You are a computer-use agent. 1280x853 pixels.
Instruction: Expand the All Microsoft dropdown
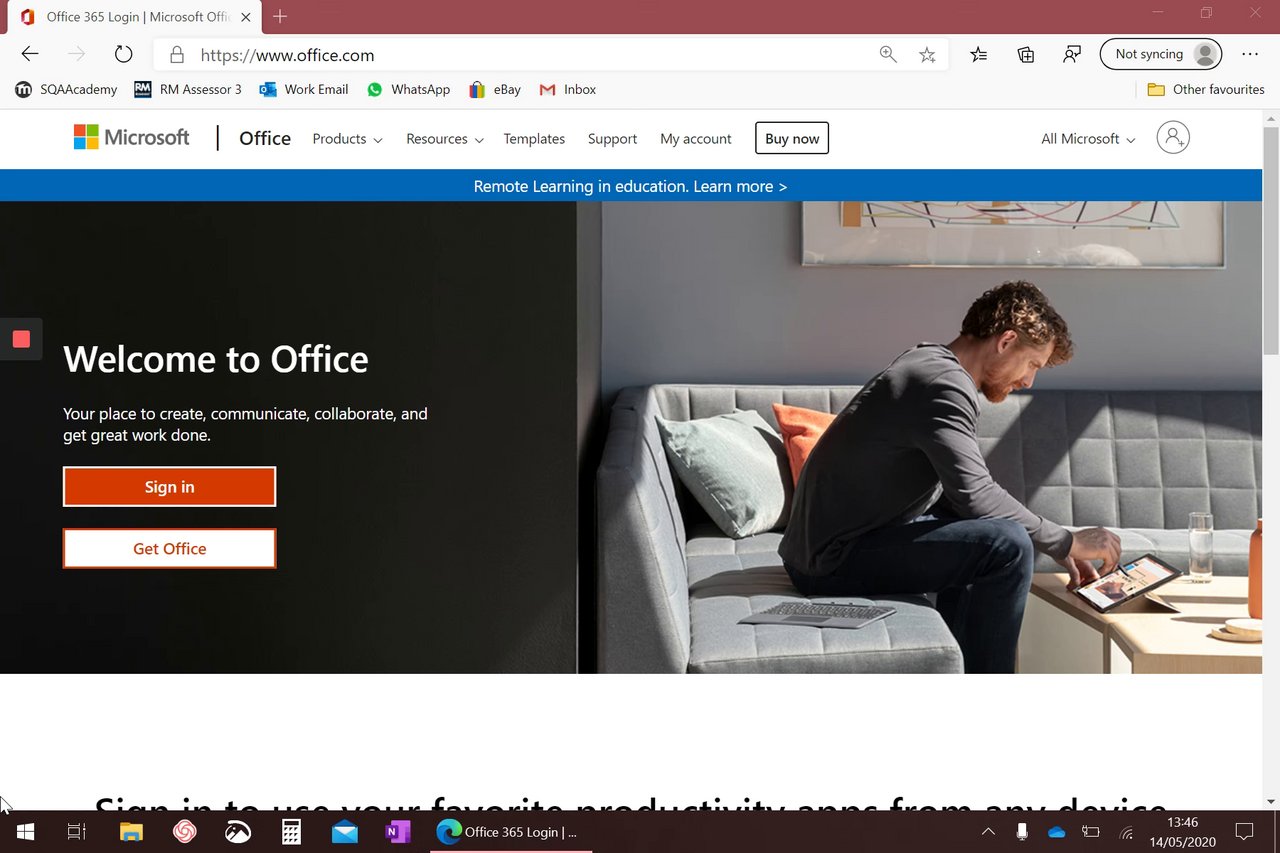point(1088,139)
